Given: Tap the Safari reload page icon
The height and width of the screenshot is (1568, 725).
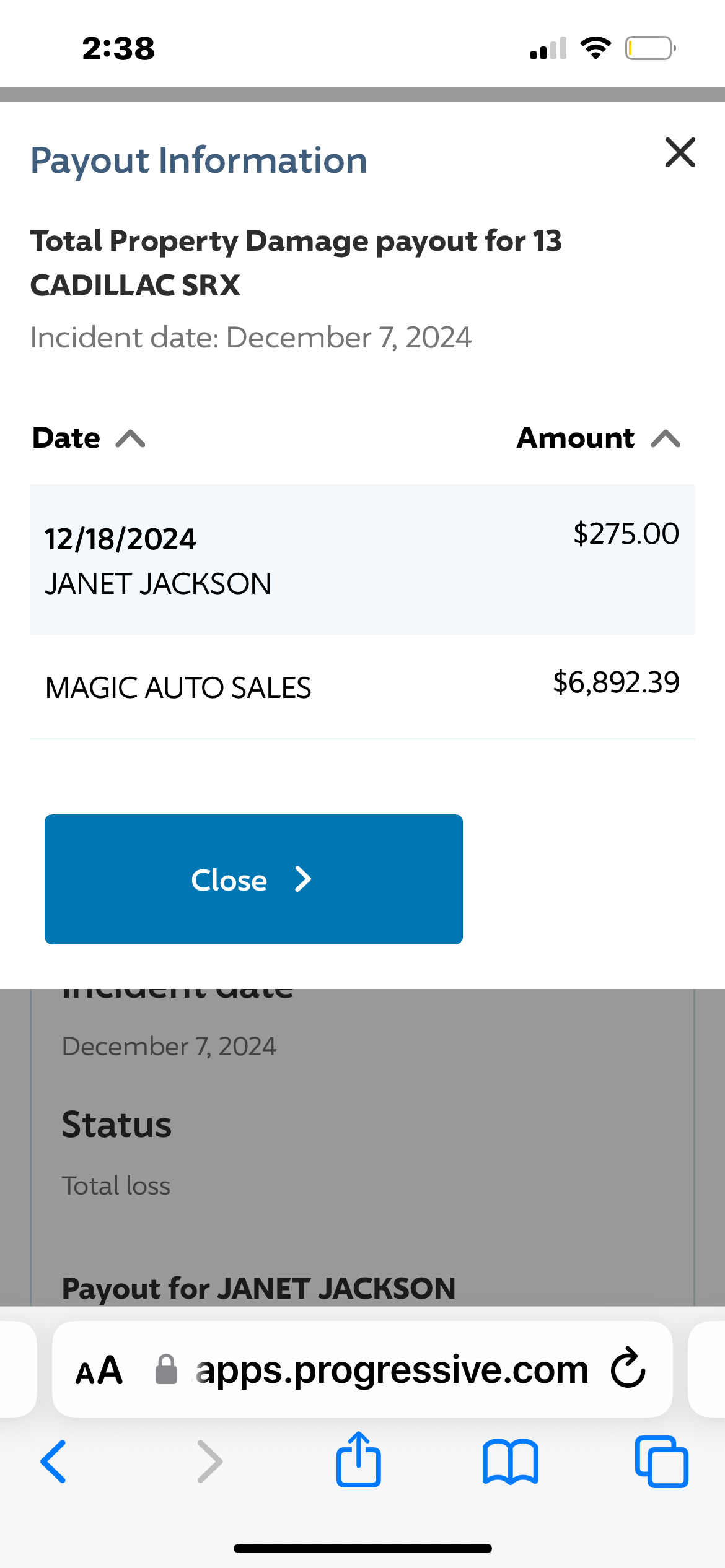Looking at the screenshot, I should 628,1368.
